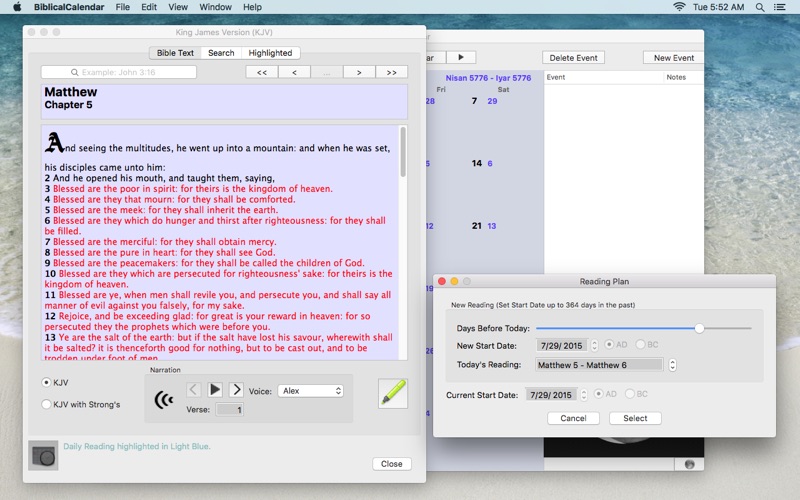Go to next chapter with > button

click(x=359, y=72)
